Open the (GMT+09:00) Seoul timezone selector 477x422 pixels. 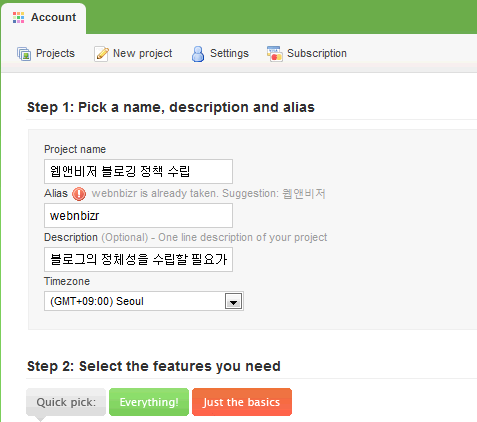(144, 301)
